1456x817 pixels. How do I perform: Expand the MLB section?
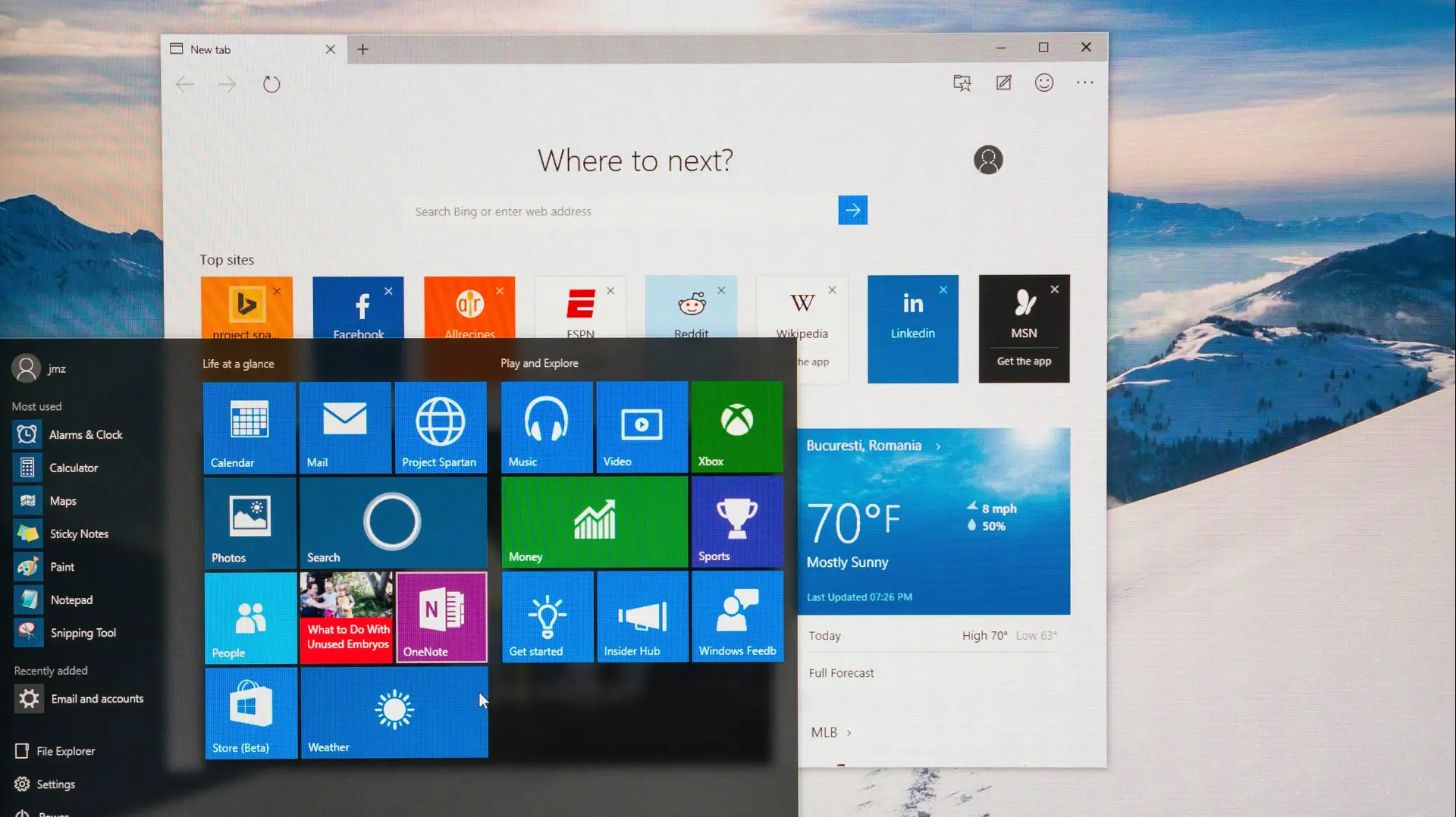pyautogui.click(x=831, y=732)
